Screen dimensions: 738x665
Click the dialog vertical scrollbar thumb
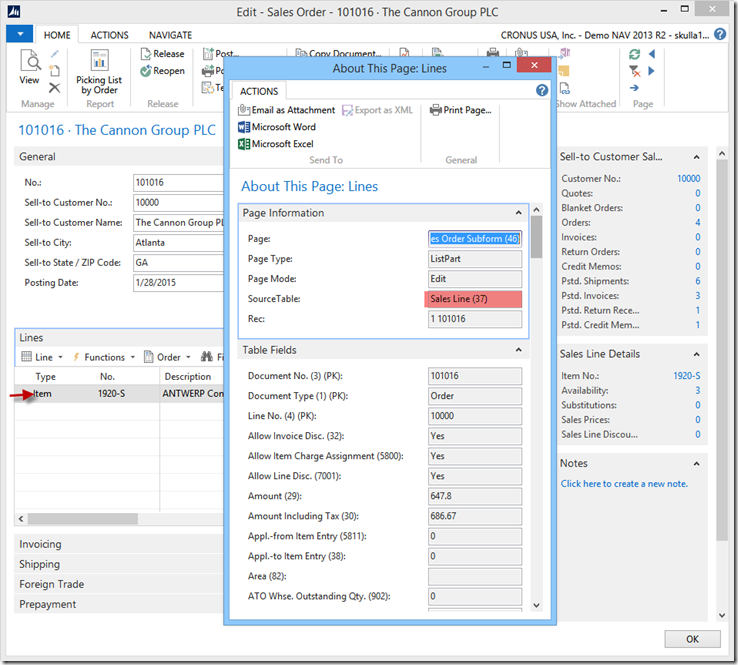click(x=537, y=237)
